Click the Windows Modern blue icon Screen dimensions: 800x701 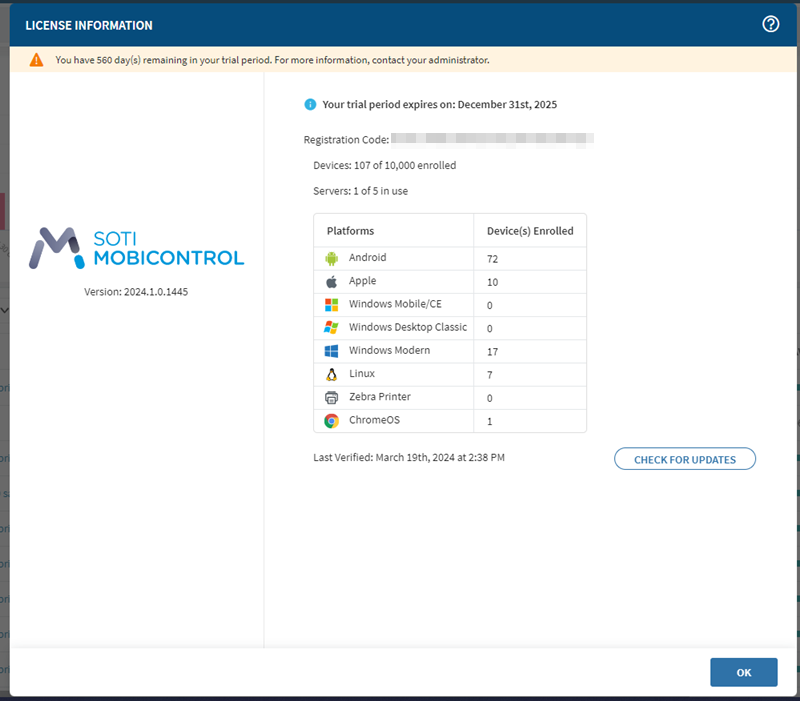[x=331, y=351]
